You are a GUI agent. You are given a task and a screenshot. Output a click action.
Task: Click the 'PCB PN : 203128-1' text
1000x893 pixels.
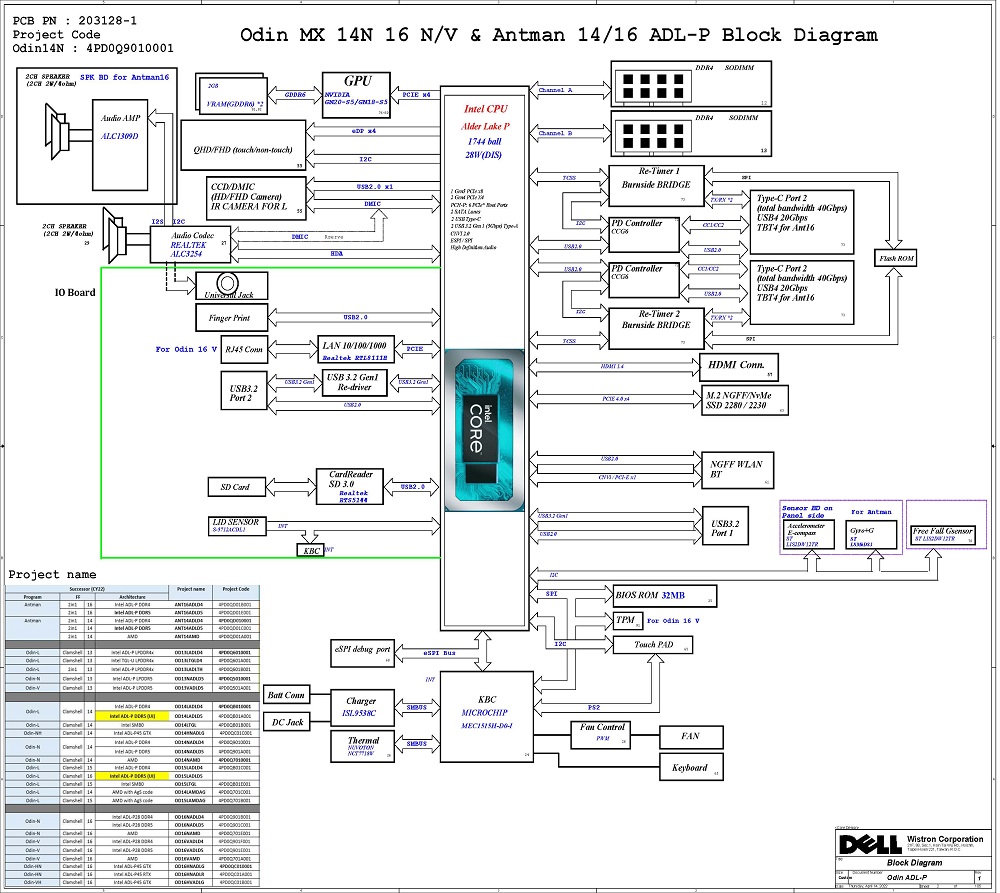pos(75,20)
